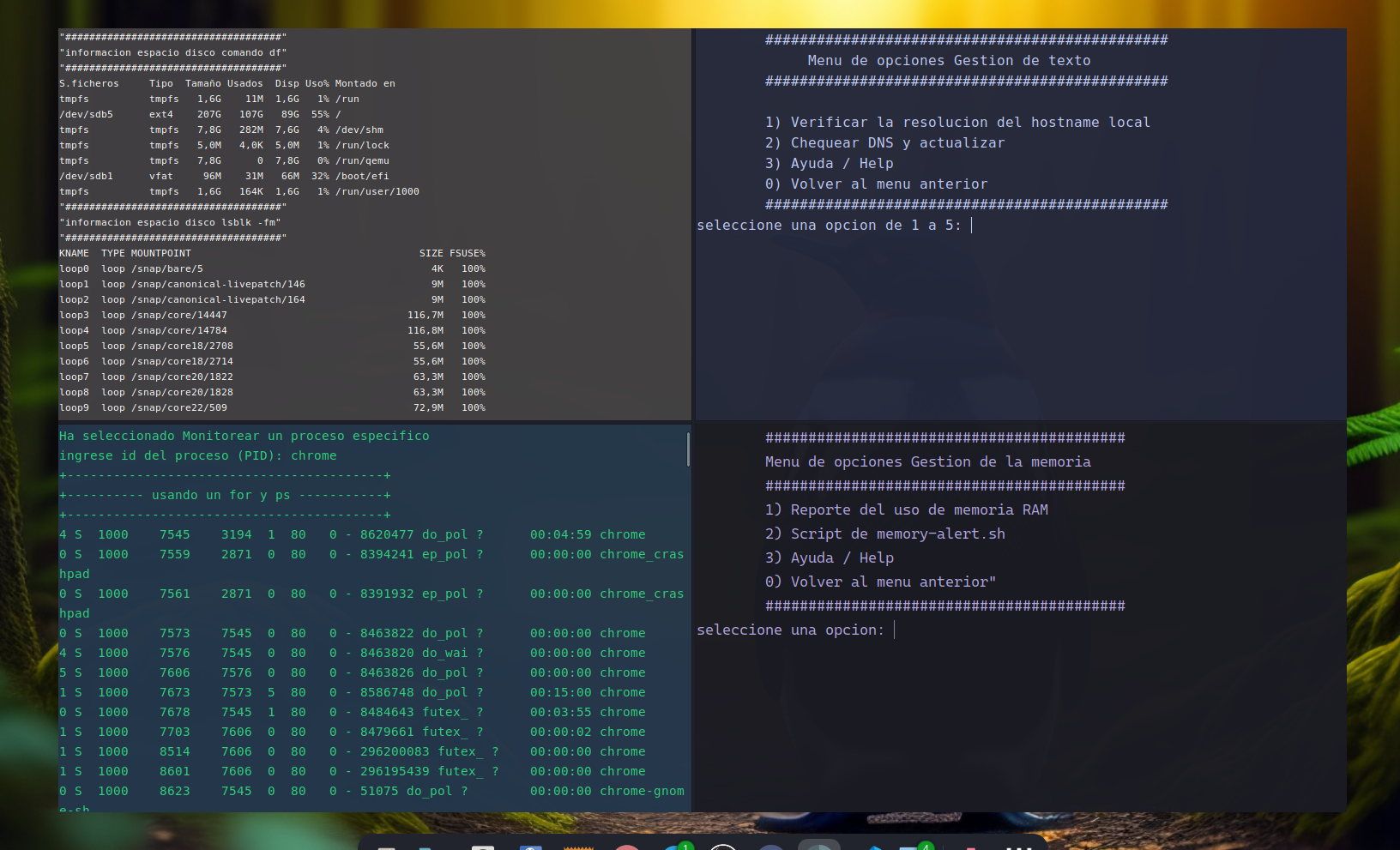This screenshot has height=850, width=1400.
Task: Click the '00:04:59' chrome process time
Action: tap(560, 535)
